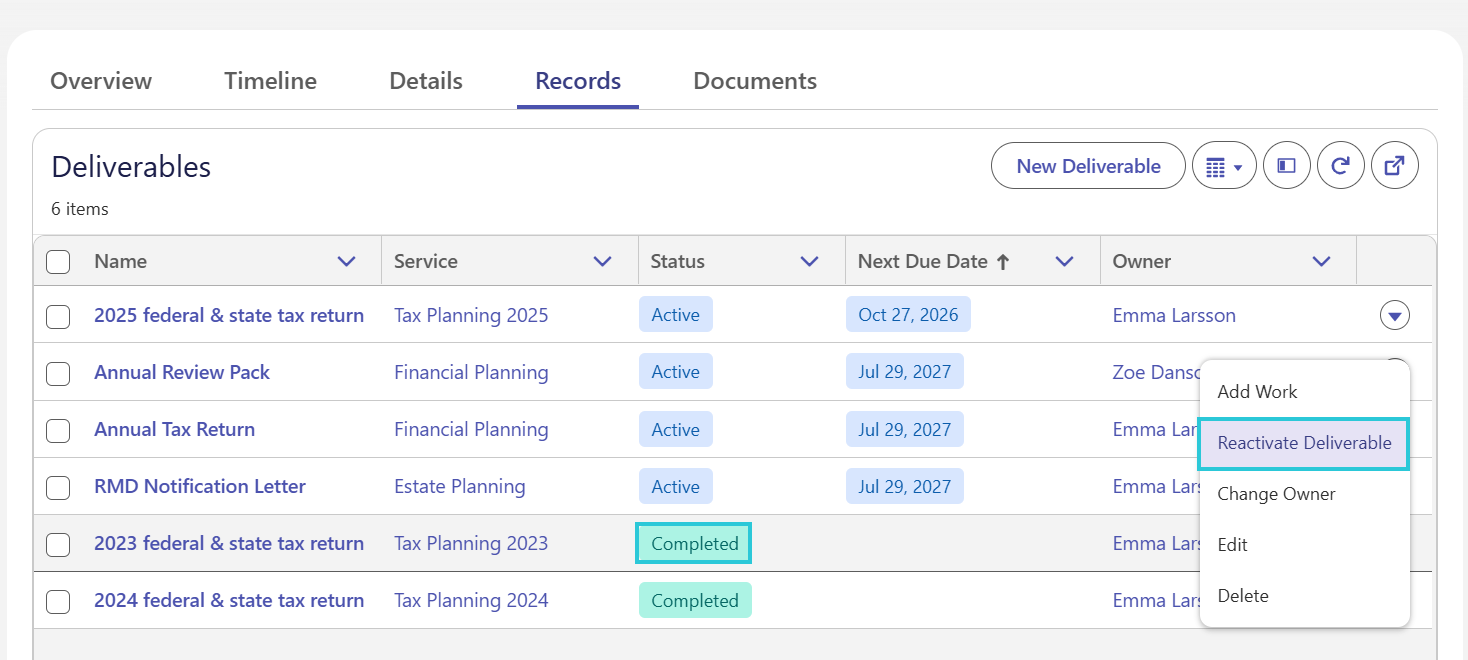Check the 2025 federal & state tax return row
The height and width of the screenshot is (660, 1468).
tap(58, 316)
